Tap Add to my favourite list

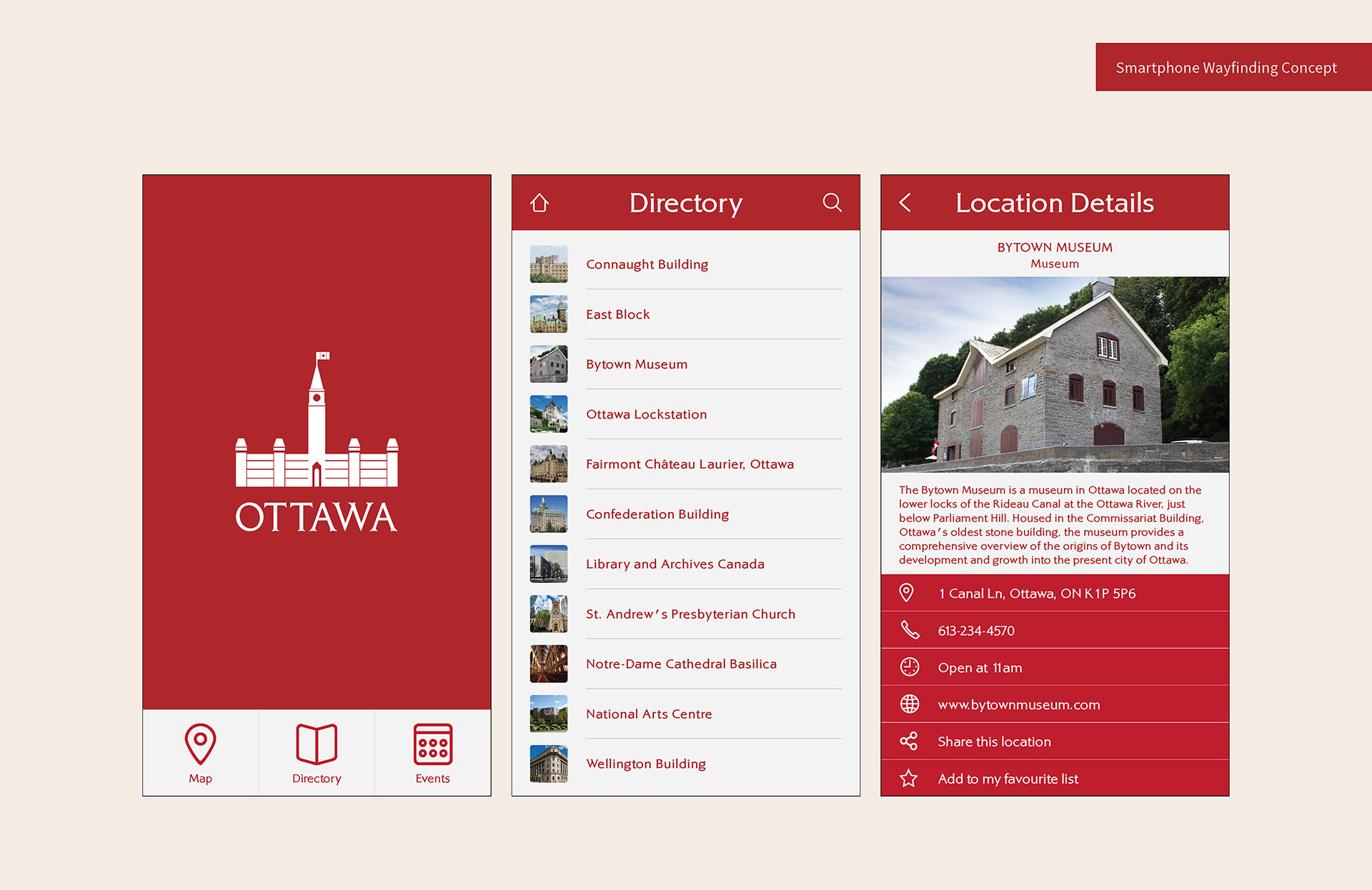pyautogui.click(x=1008, y=779)
